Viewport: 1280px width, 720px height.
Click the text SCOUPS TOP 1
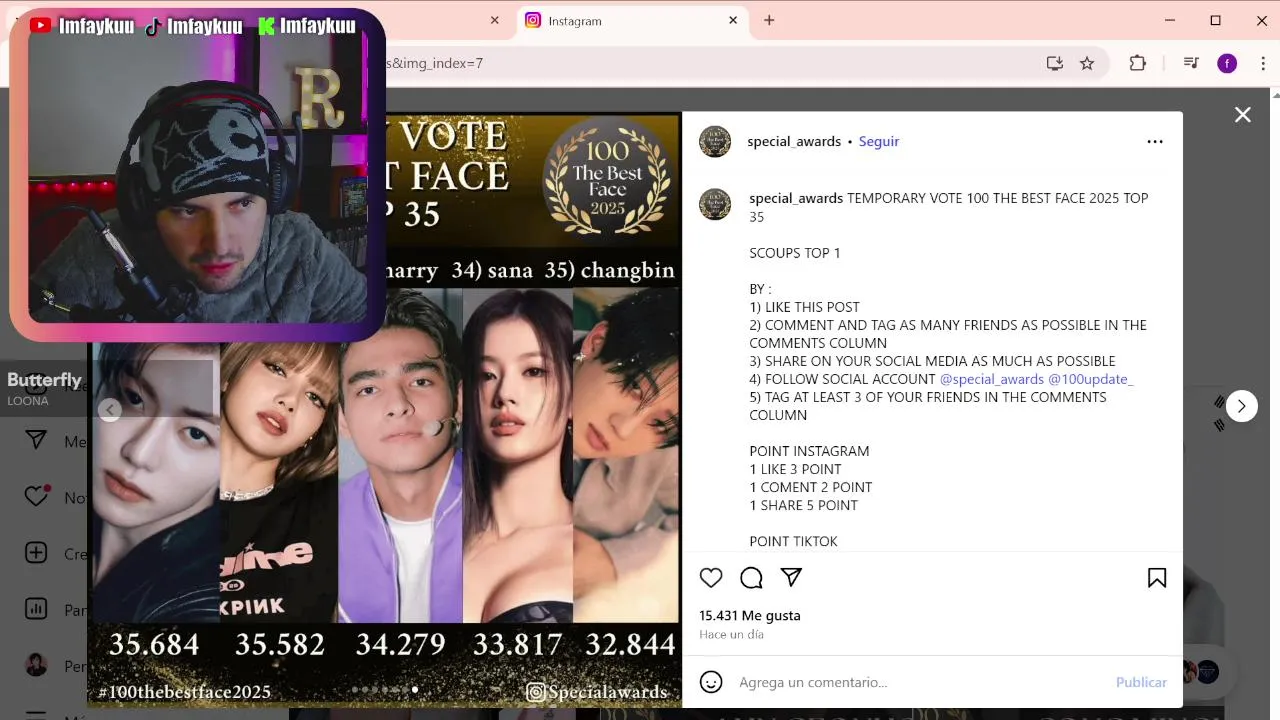coord(795,253)
